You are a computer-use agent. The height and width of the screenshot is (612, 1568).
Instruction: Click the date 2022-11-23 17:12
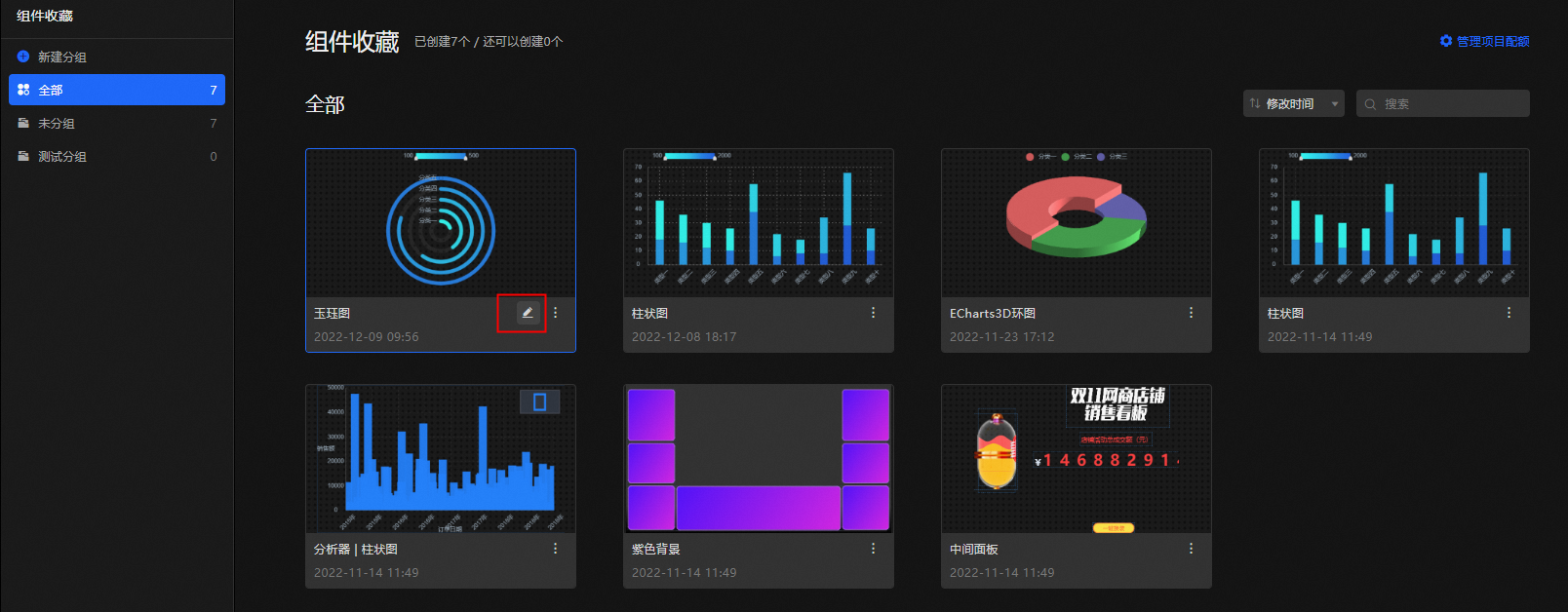point(1002,337)
